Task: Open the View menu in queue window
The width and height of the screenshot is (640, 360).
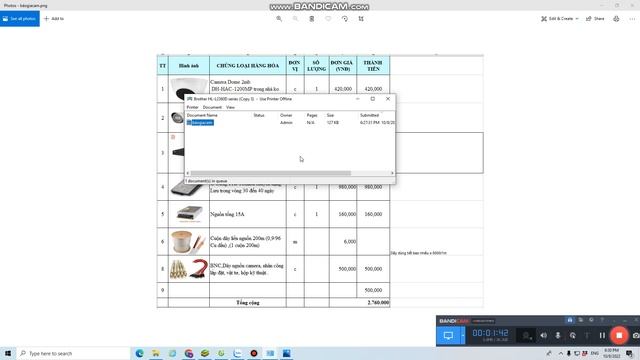Action: click(x=230, y=107)
